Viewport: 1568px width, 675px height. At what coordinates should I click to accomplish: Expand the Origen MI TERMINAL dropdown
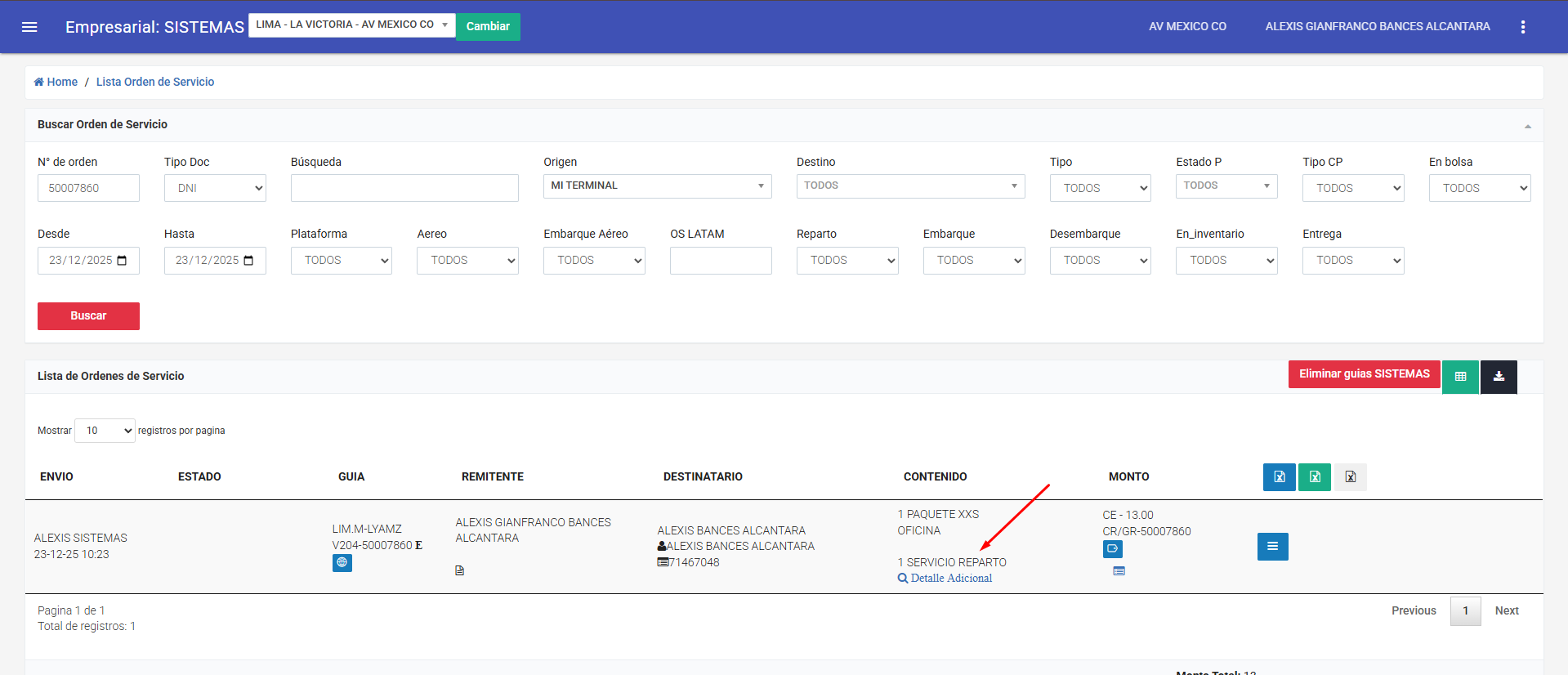coord(657,186)
